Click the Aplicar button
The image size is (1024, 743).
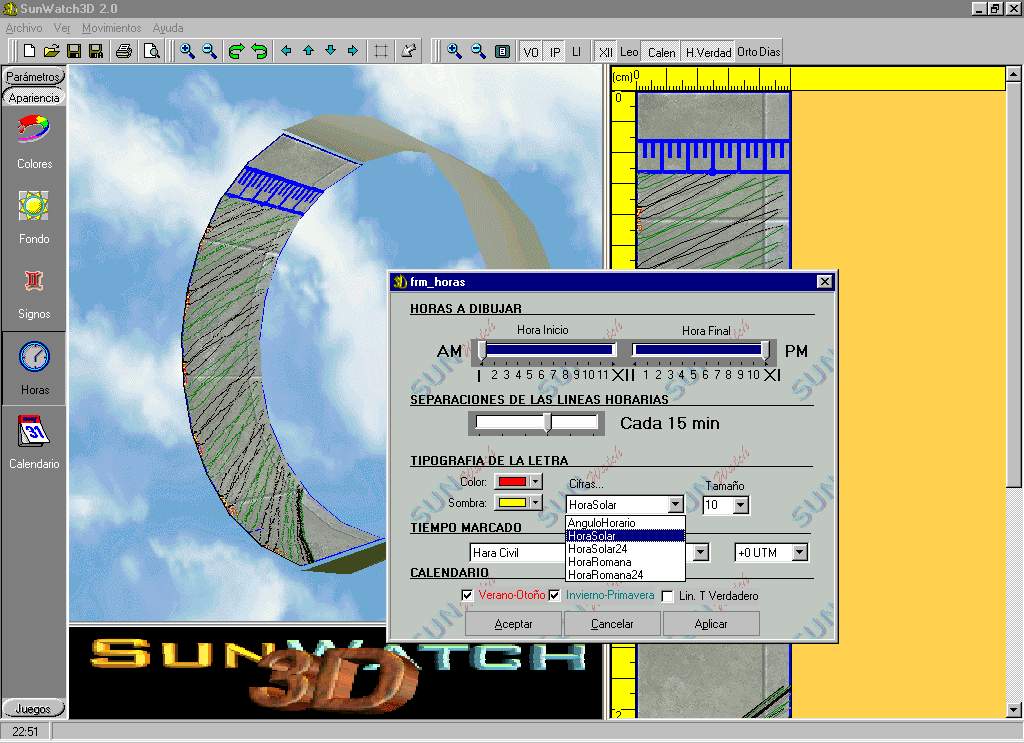coord(711,624)
